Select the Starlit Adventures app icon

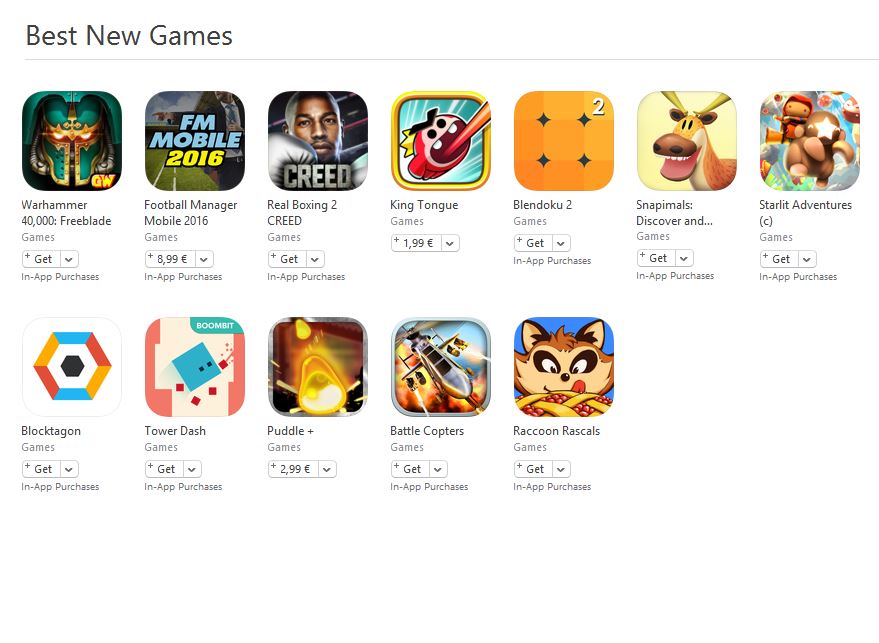pyautogui.click(x=809, y=141)
